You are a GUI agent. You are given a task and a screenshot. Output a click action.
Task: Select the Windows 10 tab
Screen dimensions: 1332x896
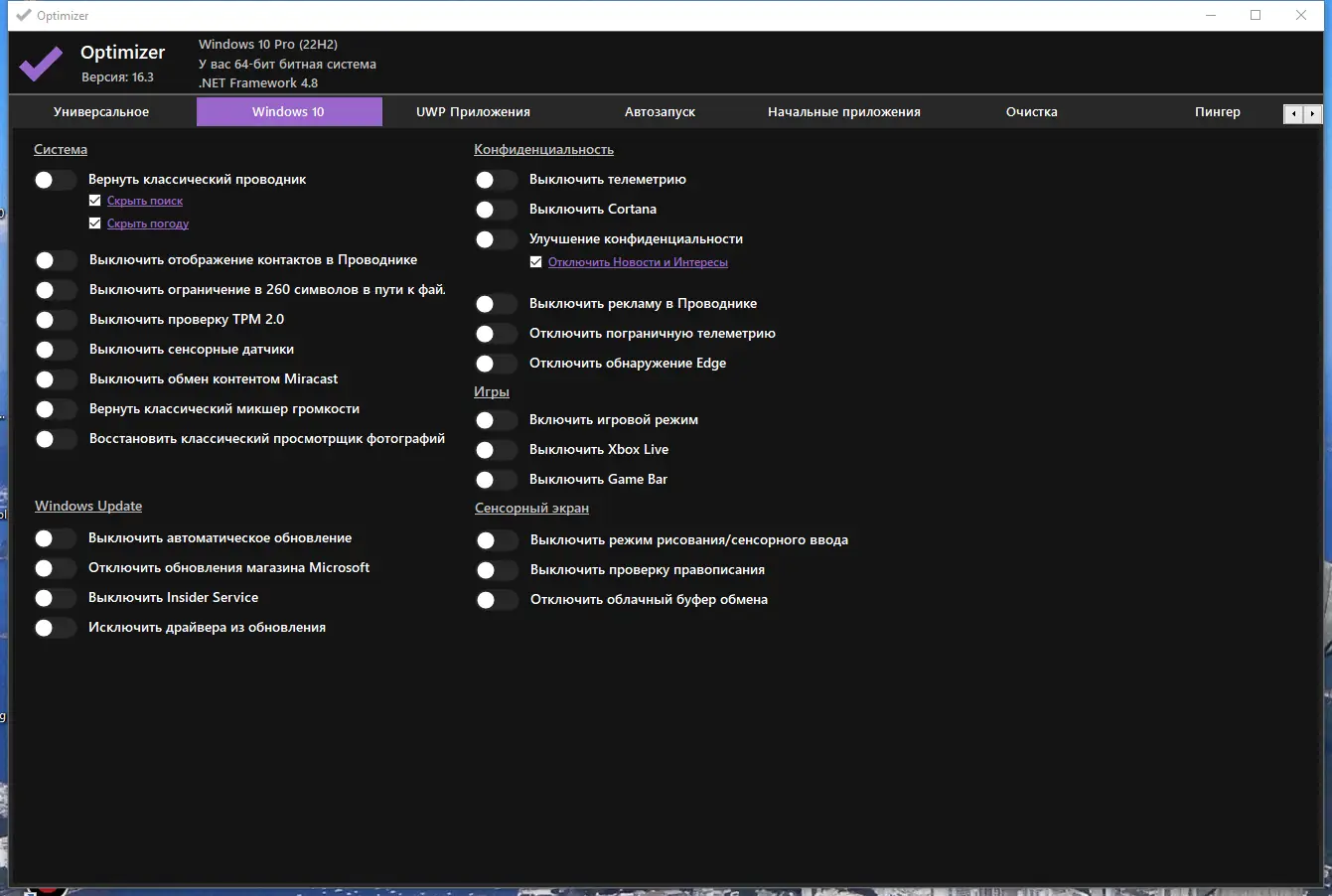click(289, 112)
